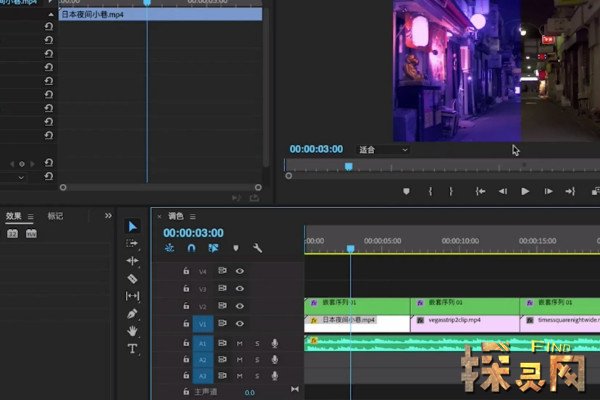
Task: Select the Type tool
Action: [x=132, y=349]
